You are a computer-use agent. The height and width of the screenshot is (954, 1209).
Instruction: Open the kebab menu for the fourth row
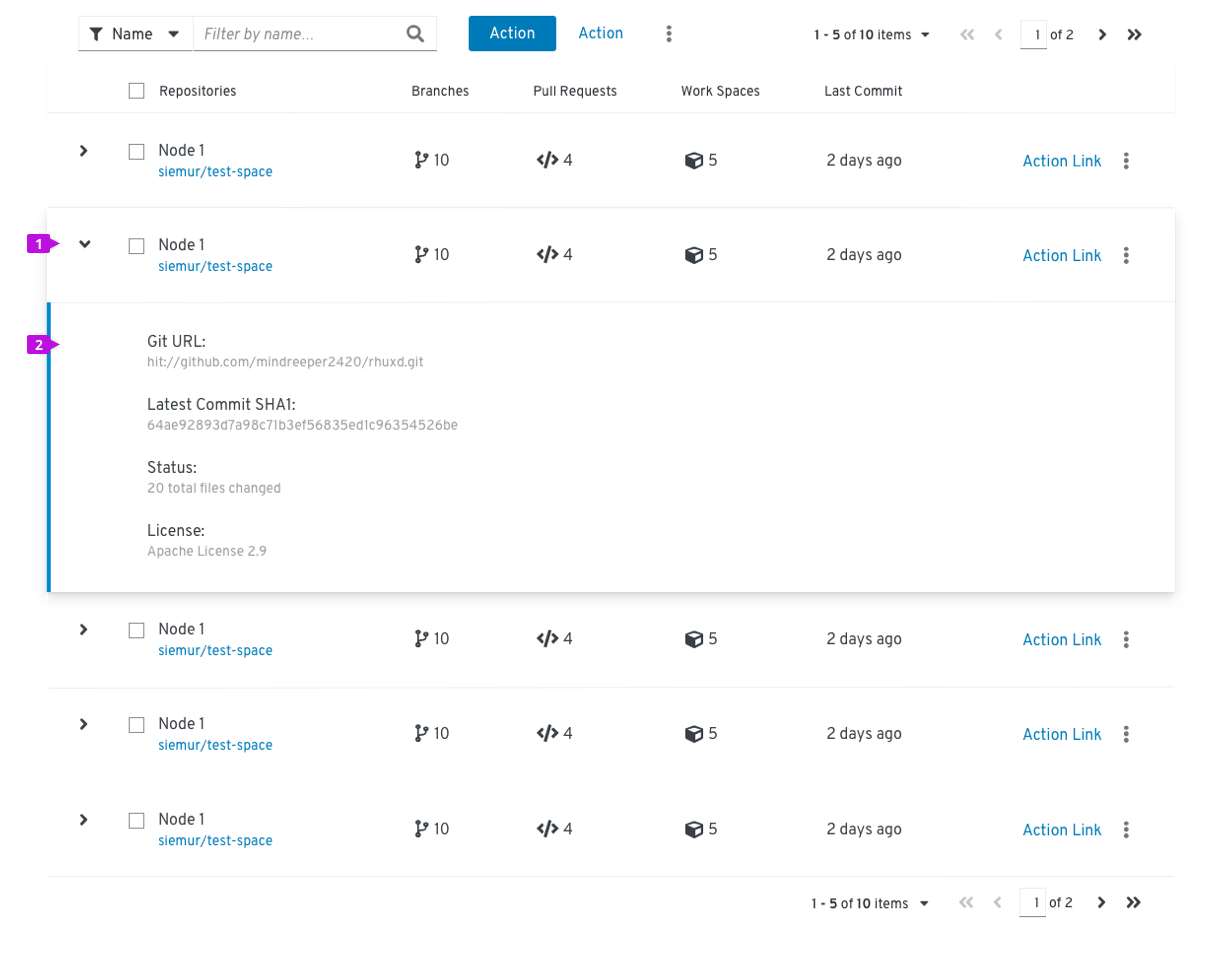pos(1126,734)
